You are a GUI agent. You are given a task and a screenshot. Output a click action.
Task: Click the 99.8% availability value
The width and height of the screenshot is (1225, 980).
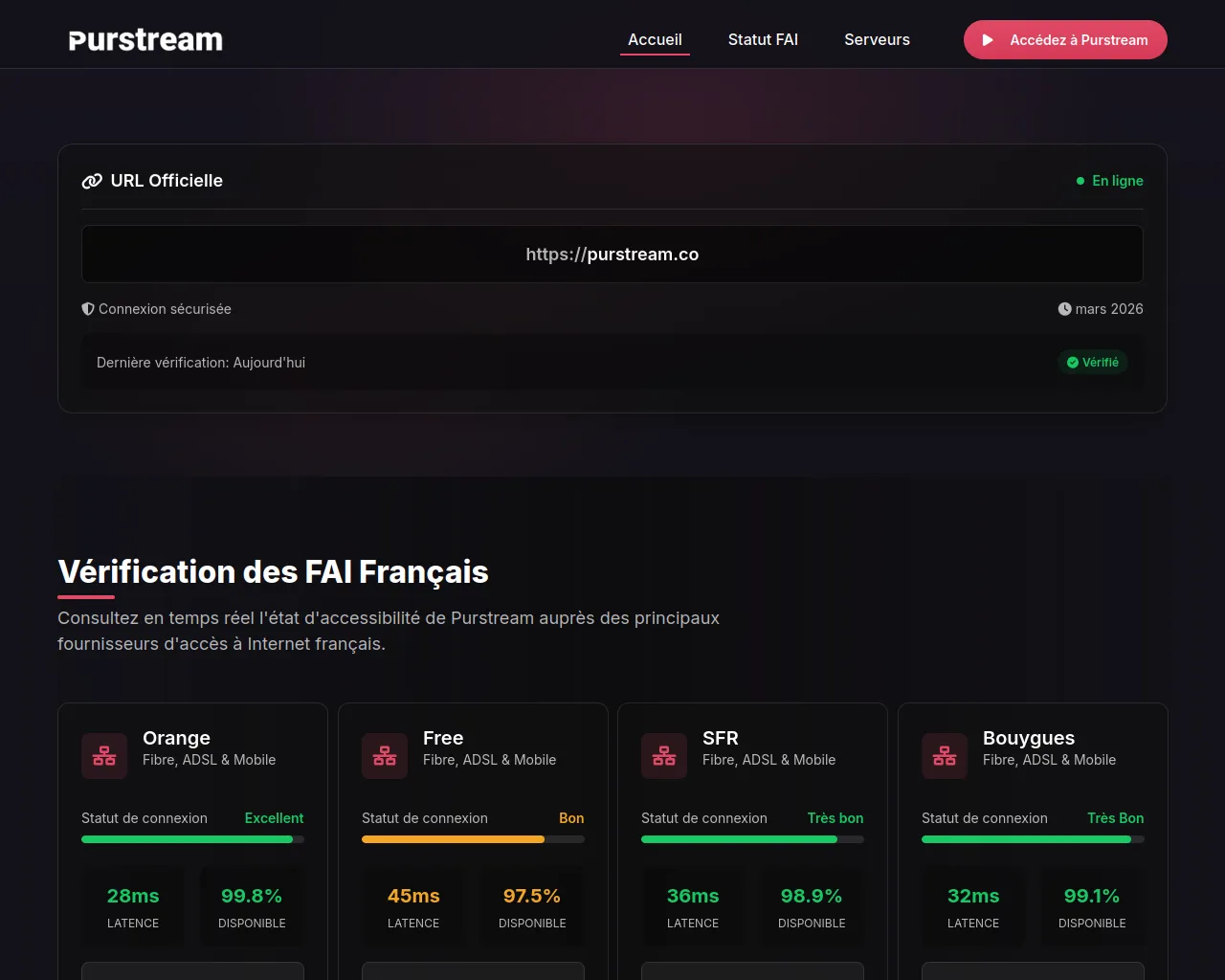tap(252, 896)
